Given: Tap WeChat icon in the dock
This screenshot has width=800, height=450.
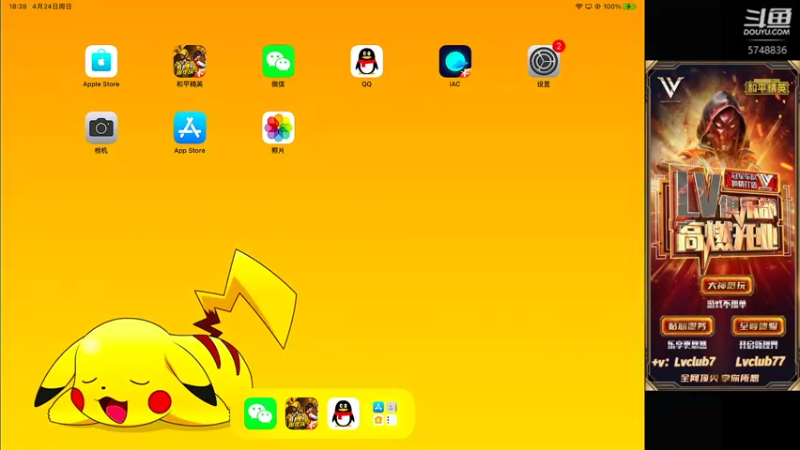Looking at the screenshot, I should coord(260,413).
